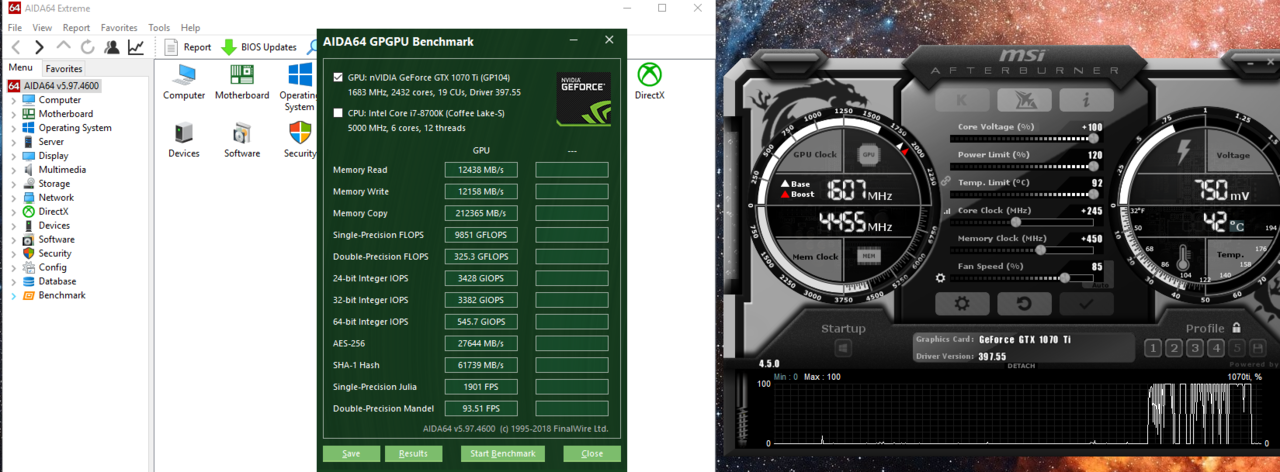Expand the Server tree node
Image resolution: width=1280 pixels, height=472 pixels.
click(14, 142)
